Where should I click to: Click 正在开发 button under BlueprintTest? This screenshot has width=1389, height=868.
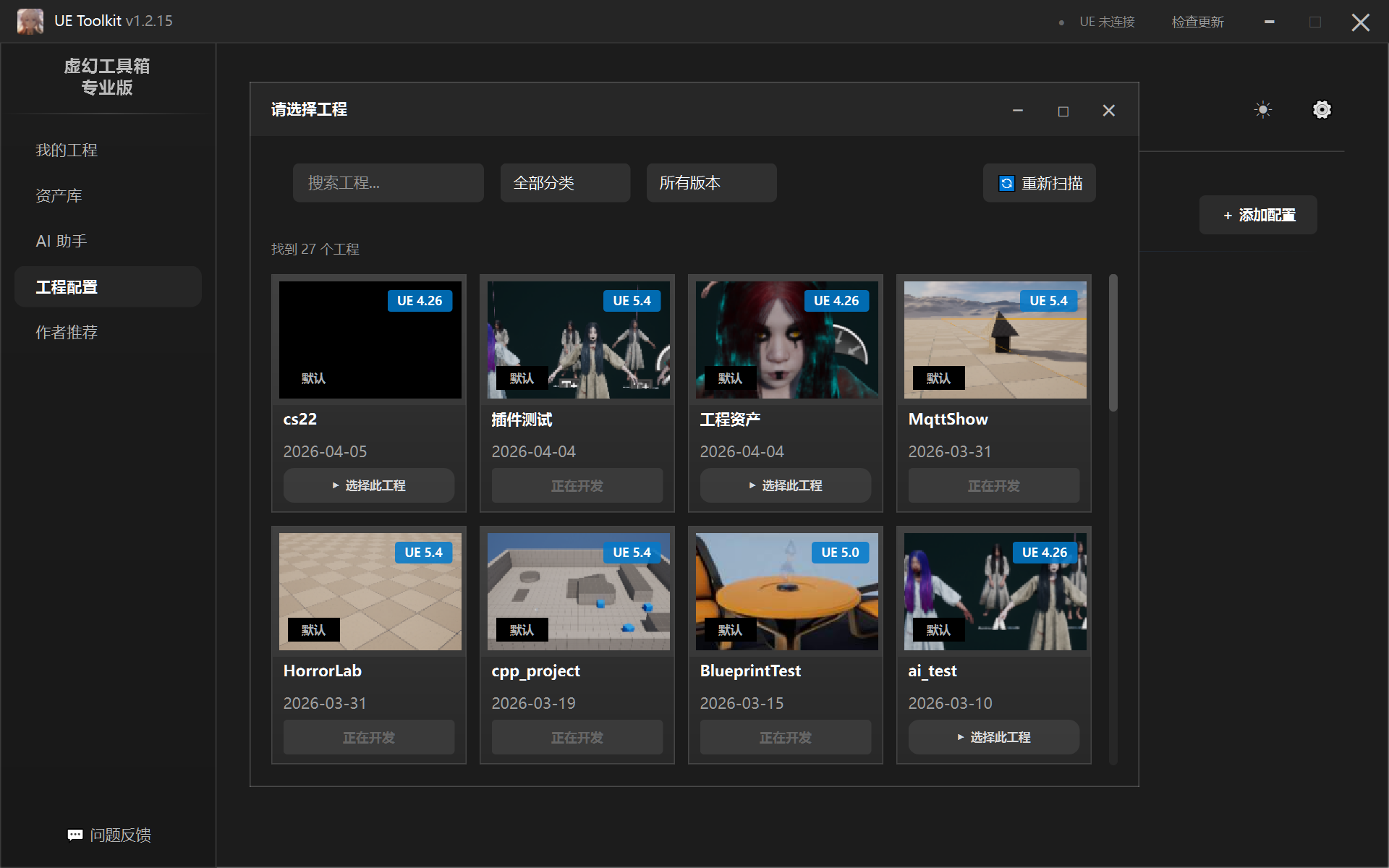[x=786, y=737]
